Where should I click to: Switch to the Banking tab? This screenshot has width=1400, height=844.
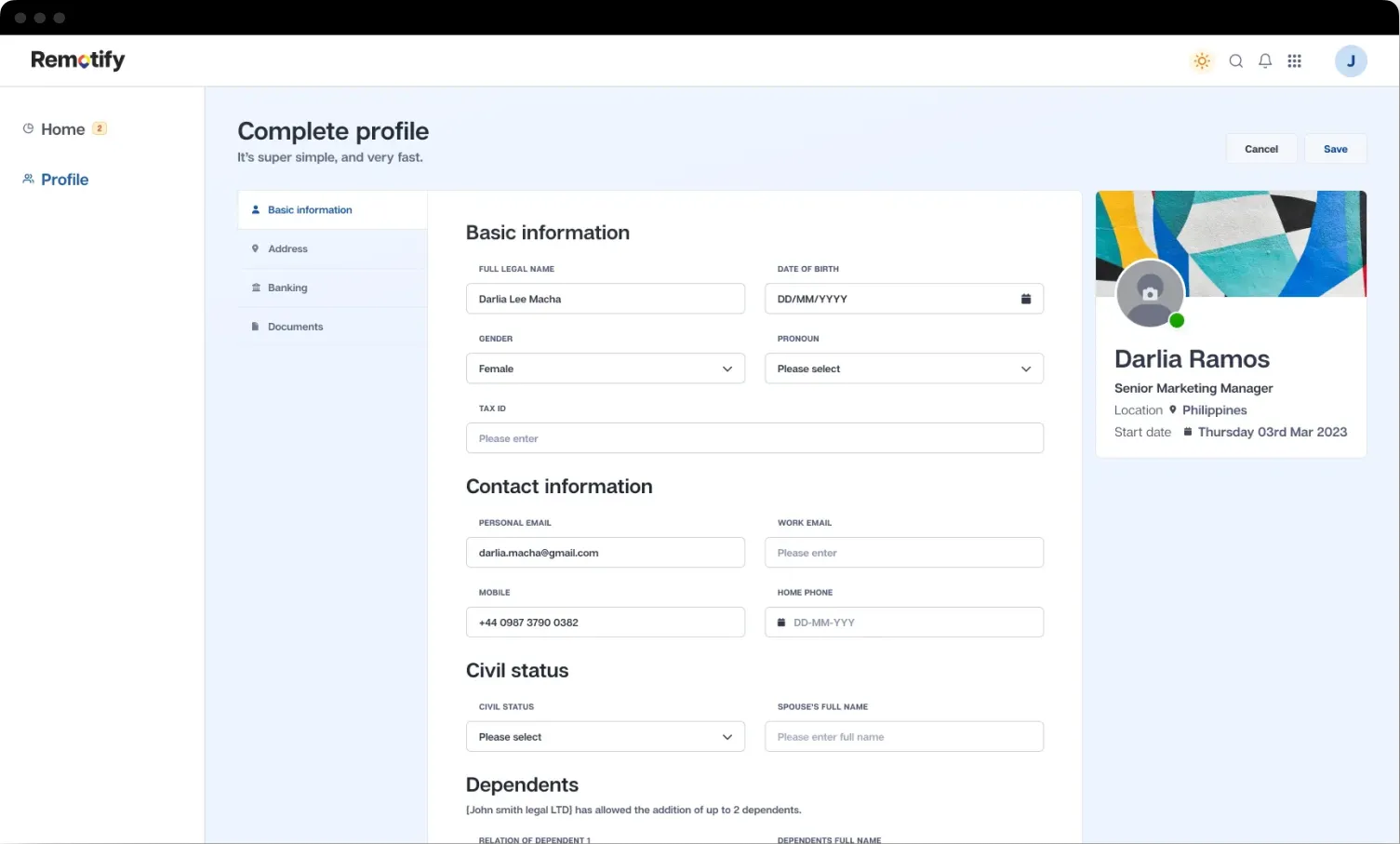pyautogui.click(x=287, y=288)
